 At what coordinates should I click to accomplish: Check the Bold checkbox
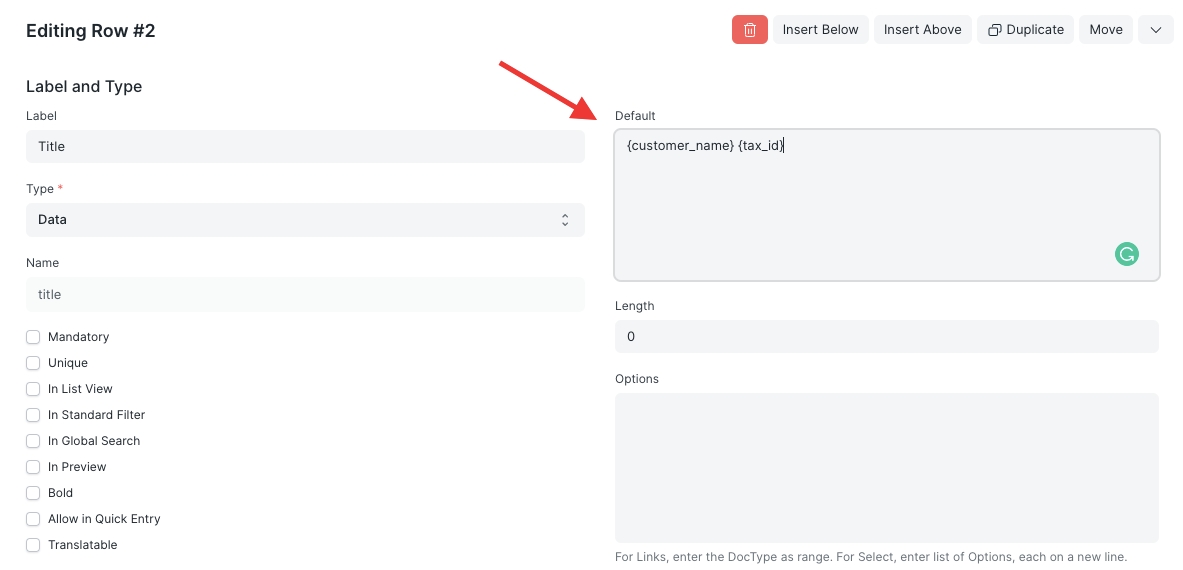tap(33, 493)
